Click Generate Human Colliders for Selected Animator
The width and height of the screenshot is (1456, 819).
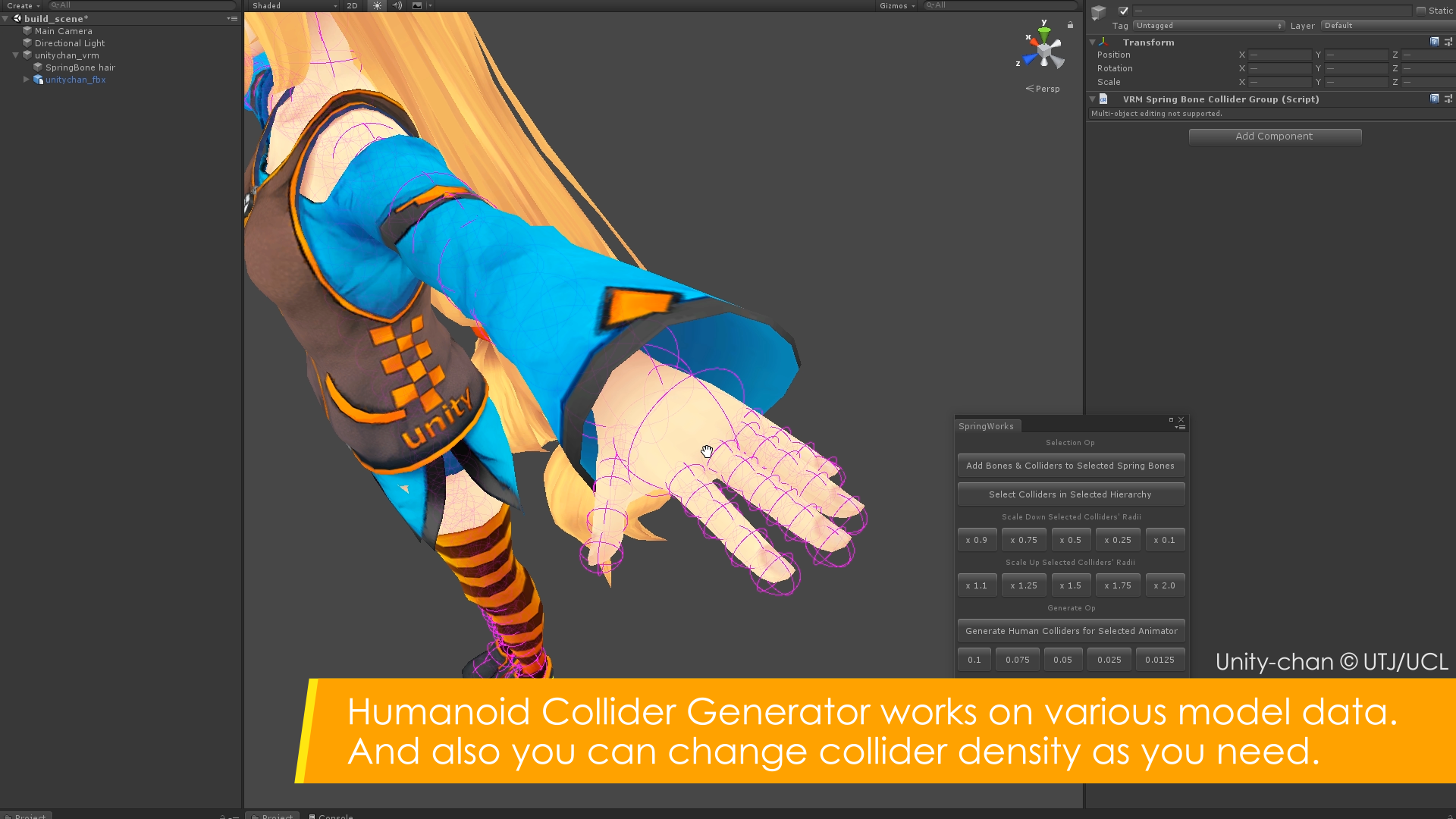pyautogui.click(x=1070, y=630)
